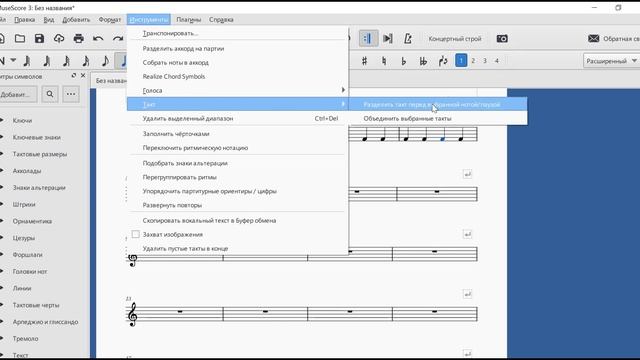Choose Realize Chord Symbols entry
The height and width of the screenshot is (360, 640).
[x=238, y=76]
